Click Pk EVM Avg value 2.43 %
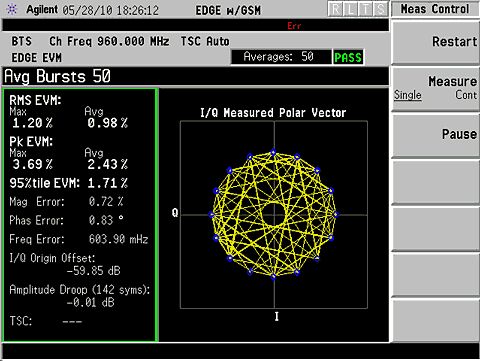480x361 pixels. click(108, 164)
